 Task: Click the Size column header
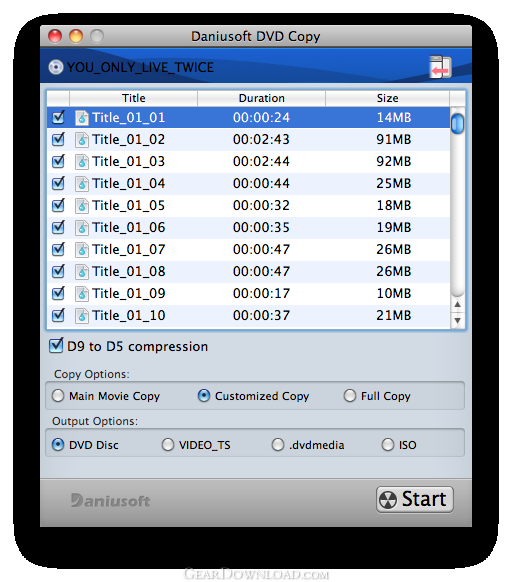[x=387, y=98]
